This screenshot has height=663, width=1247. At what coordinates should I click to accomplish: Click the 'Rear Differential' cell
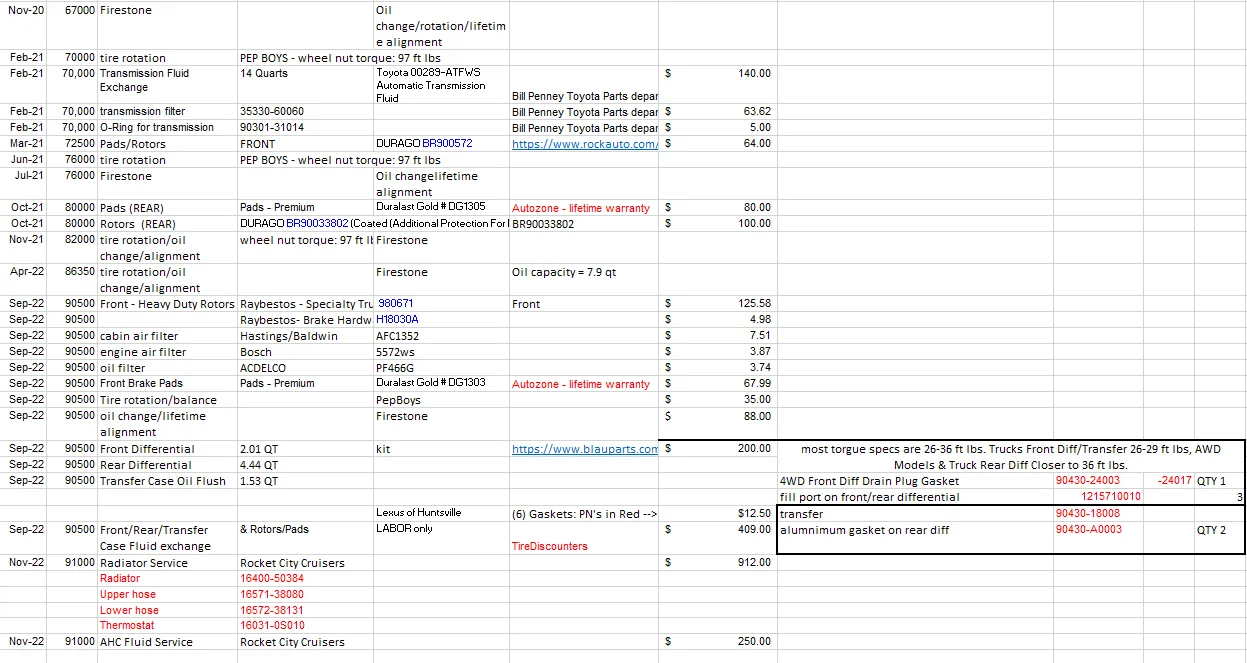click(167, 465)
